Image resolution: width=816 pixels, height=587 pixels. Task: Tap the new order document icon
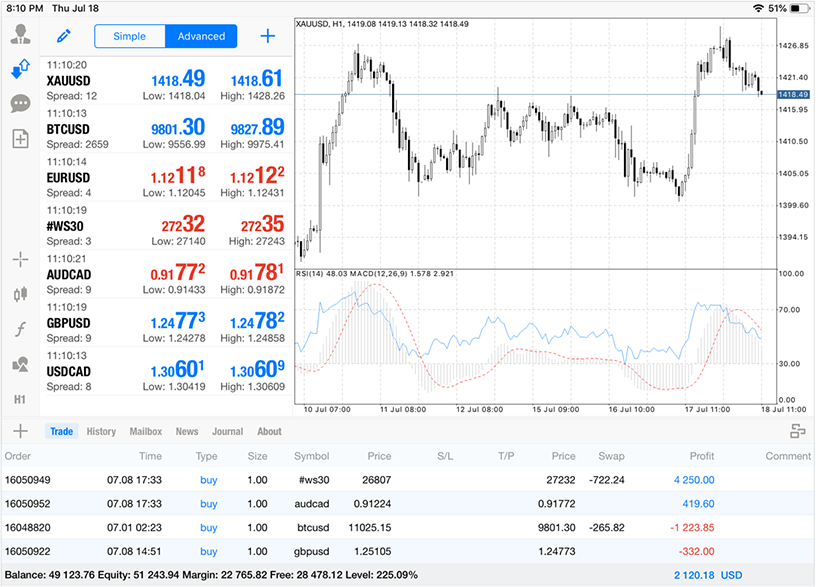[20, 139]
